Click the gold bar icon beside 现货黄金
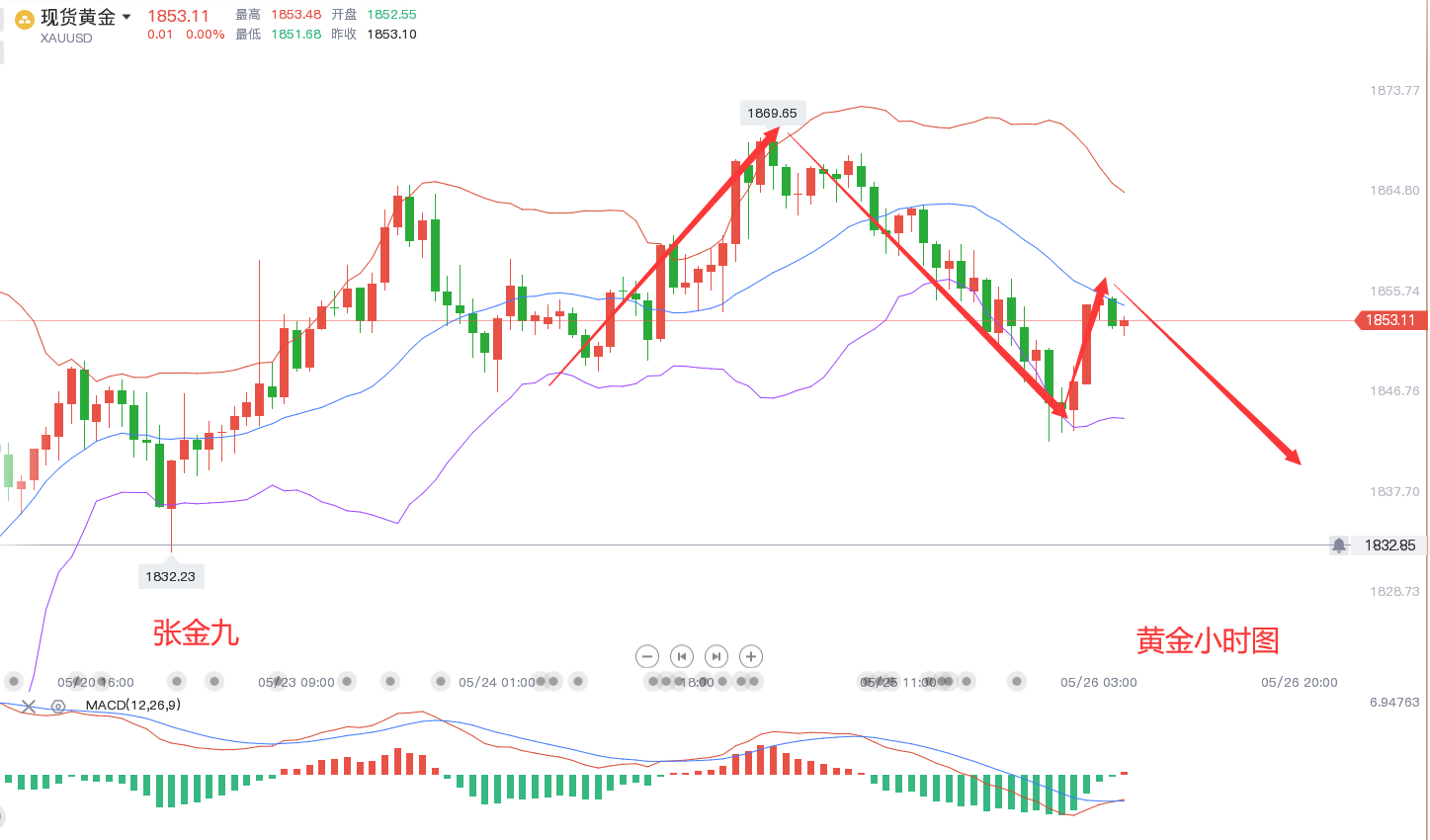This screenshot has width=1430, height=840. 25,19
